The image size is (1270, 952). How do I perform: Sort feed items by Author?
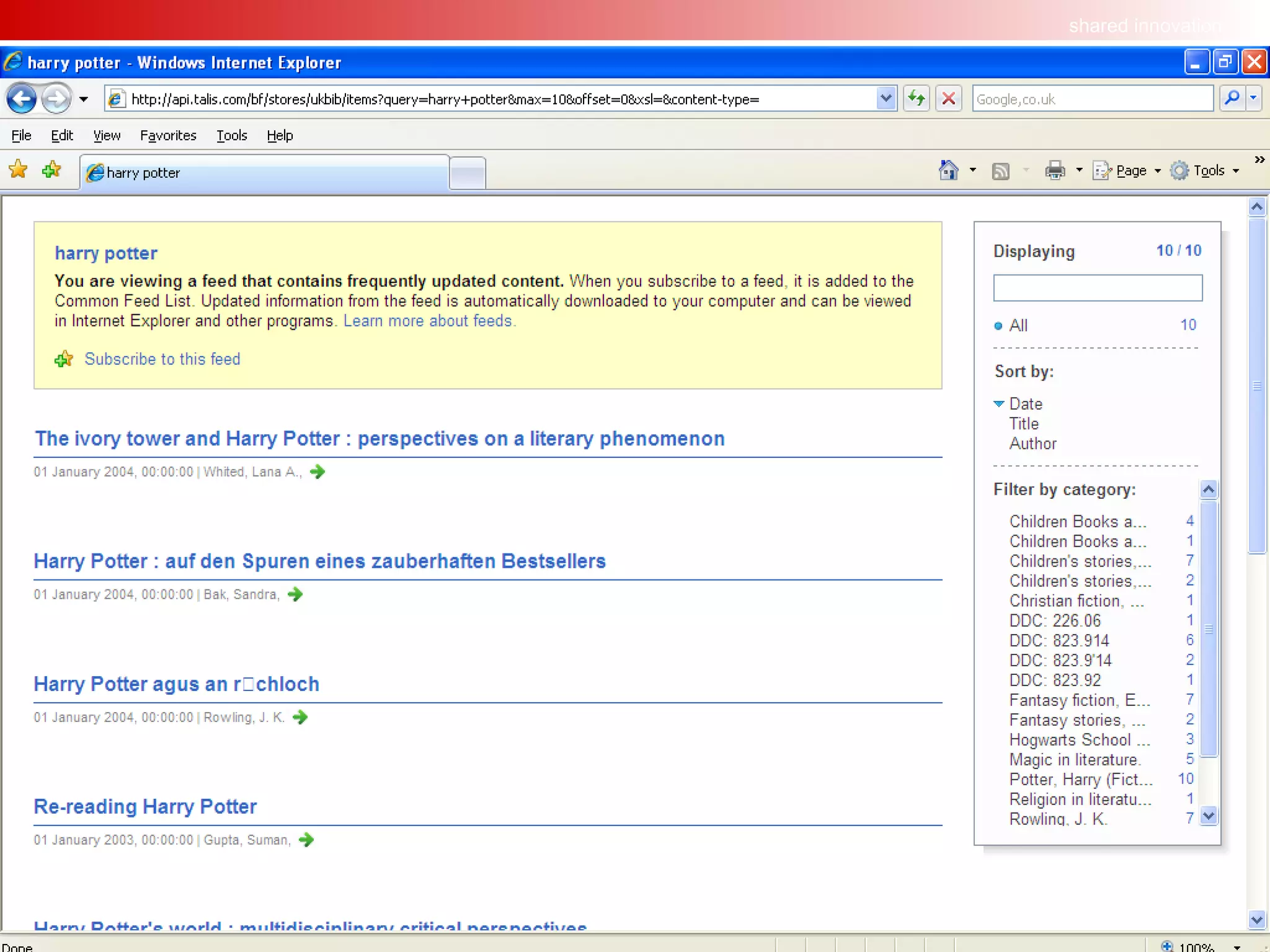[1032, 444]
